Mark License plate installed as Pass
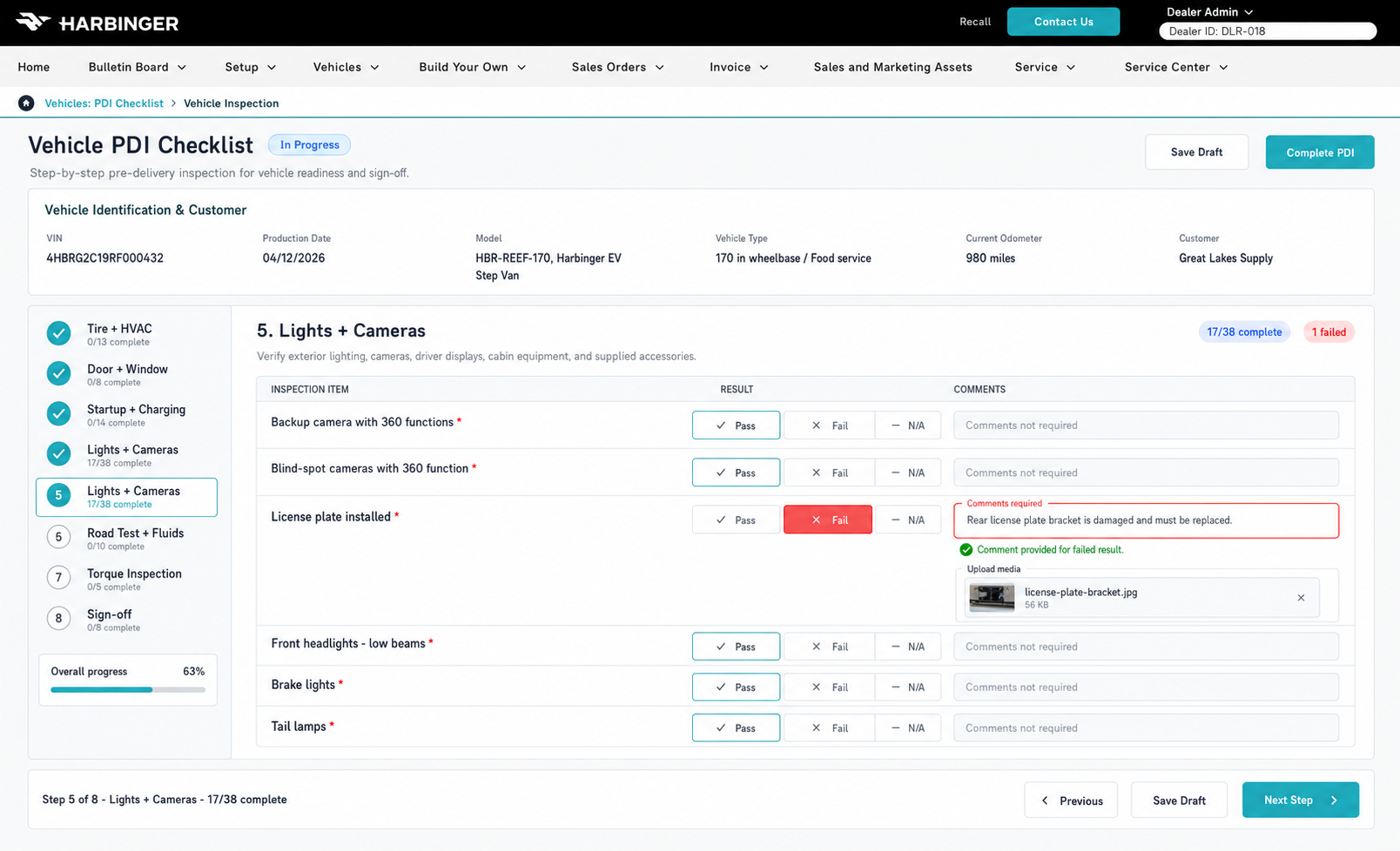Image resolution: width=1400 pixels, height=851 pixels. [736, 519]
